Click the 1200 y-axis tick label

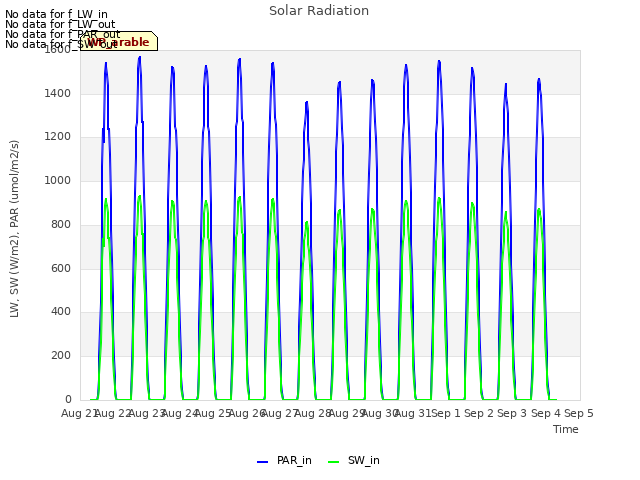tap(58, 137)
